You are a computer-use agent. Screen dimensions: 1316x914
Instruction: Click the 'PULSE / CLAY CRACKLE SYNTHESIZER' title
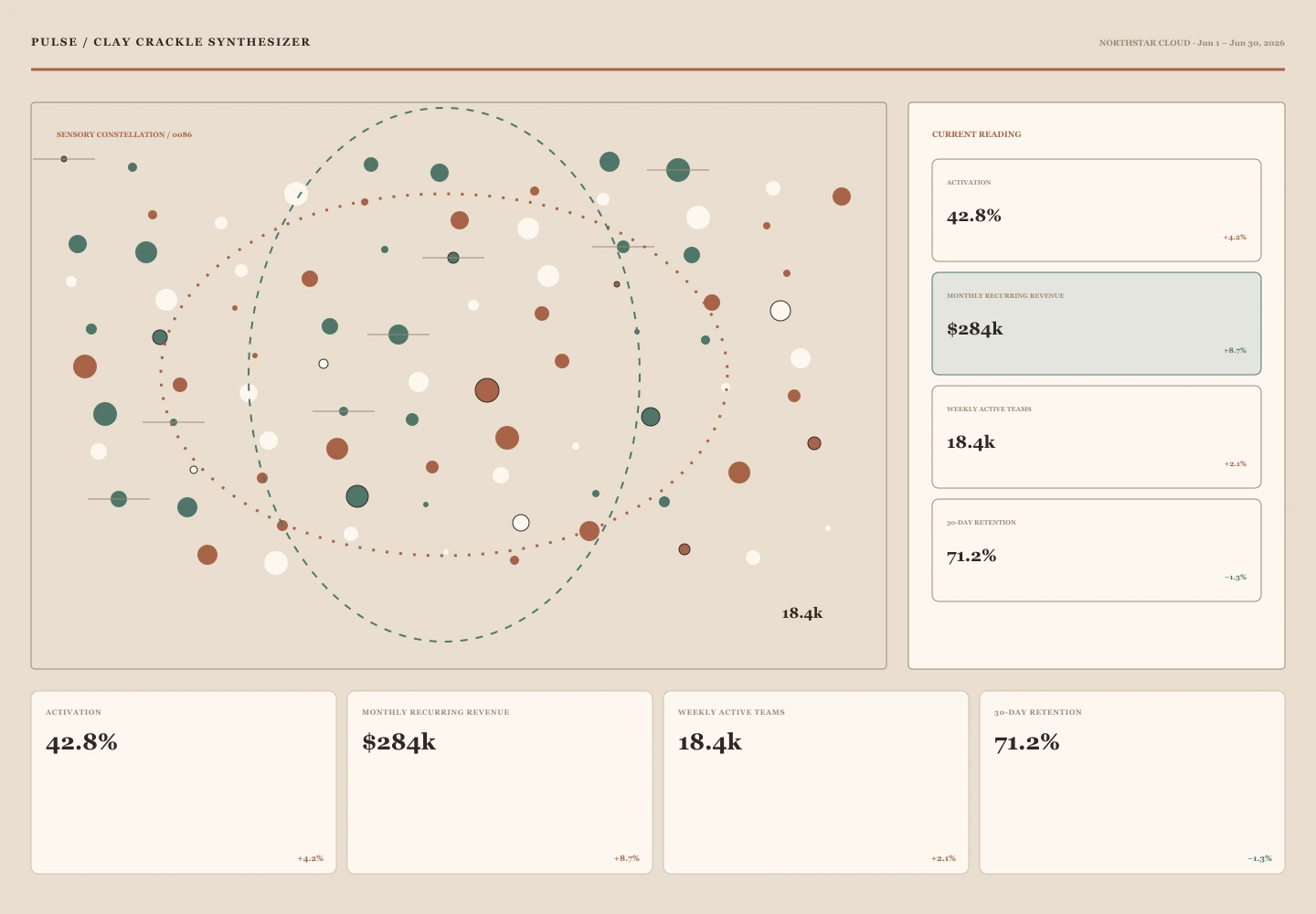pyautogui.click(x=171, y=42)
